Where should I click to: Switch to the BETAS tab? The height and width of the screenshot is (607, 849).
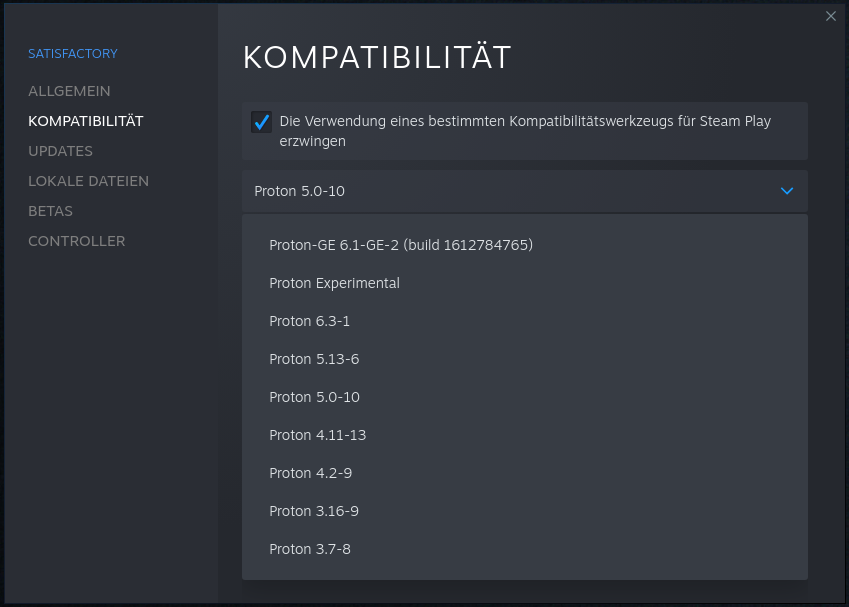pyautogui.click(x=51, y=211)
